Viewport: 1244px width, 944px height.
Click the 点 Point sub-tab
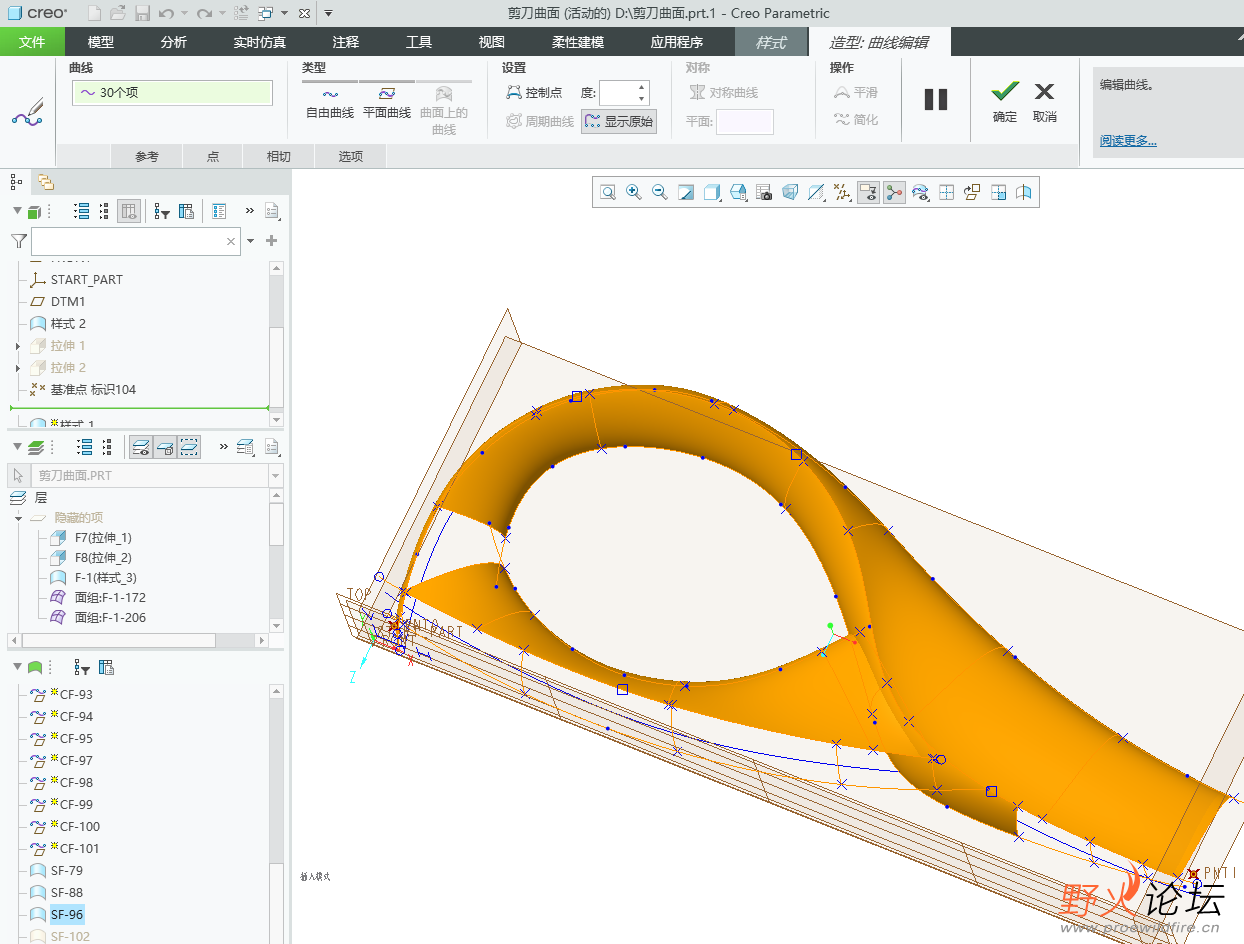coord(213,156)
